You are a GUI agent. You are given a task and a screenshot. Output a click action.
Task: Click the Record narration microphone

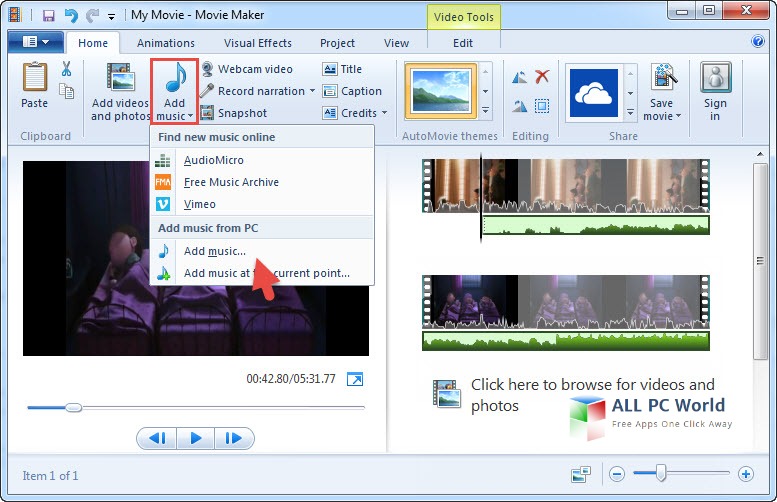coord(207,91)
